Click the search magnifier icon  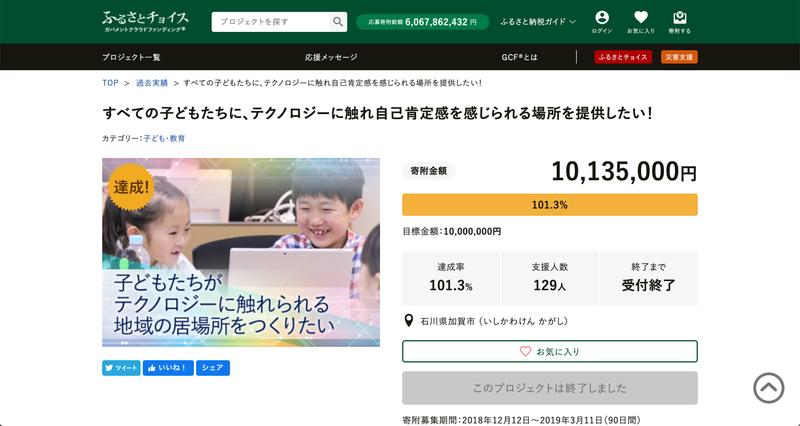[337, 21]
